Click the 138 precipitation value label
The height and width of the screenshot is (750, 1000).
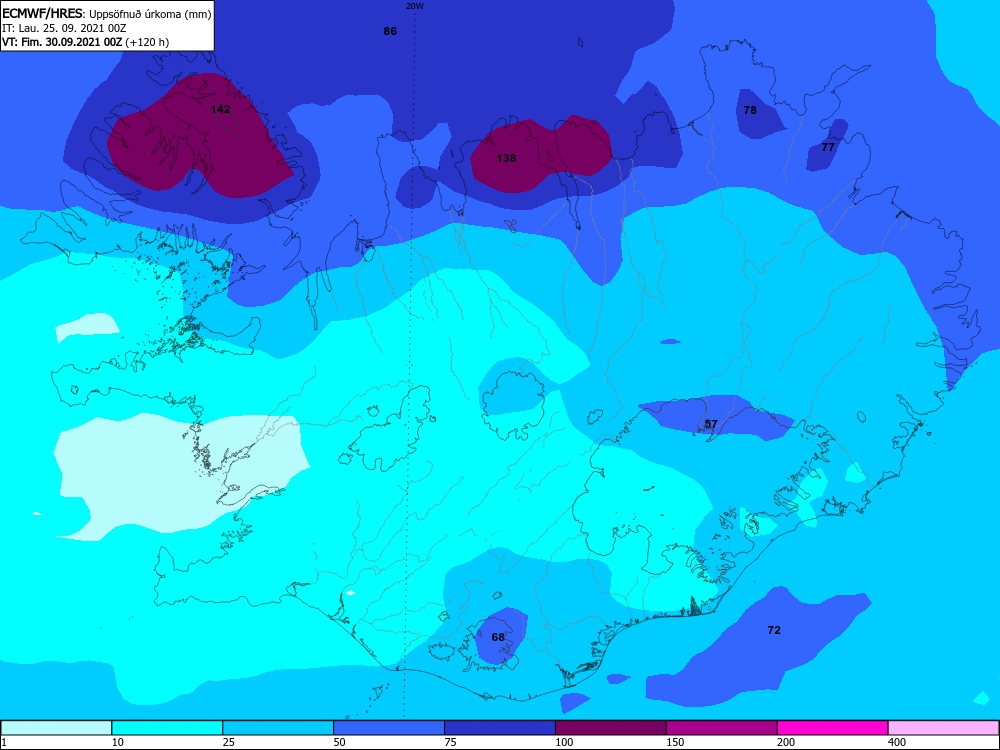point(506,158)
